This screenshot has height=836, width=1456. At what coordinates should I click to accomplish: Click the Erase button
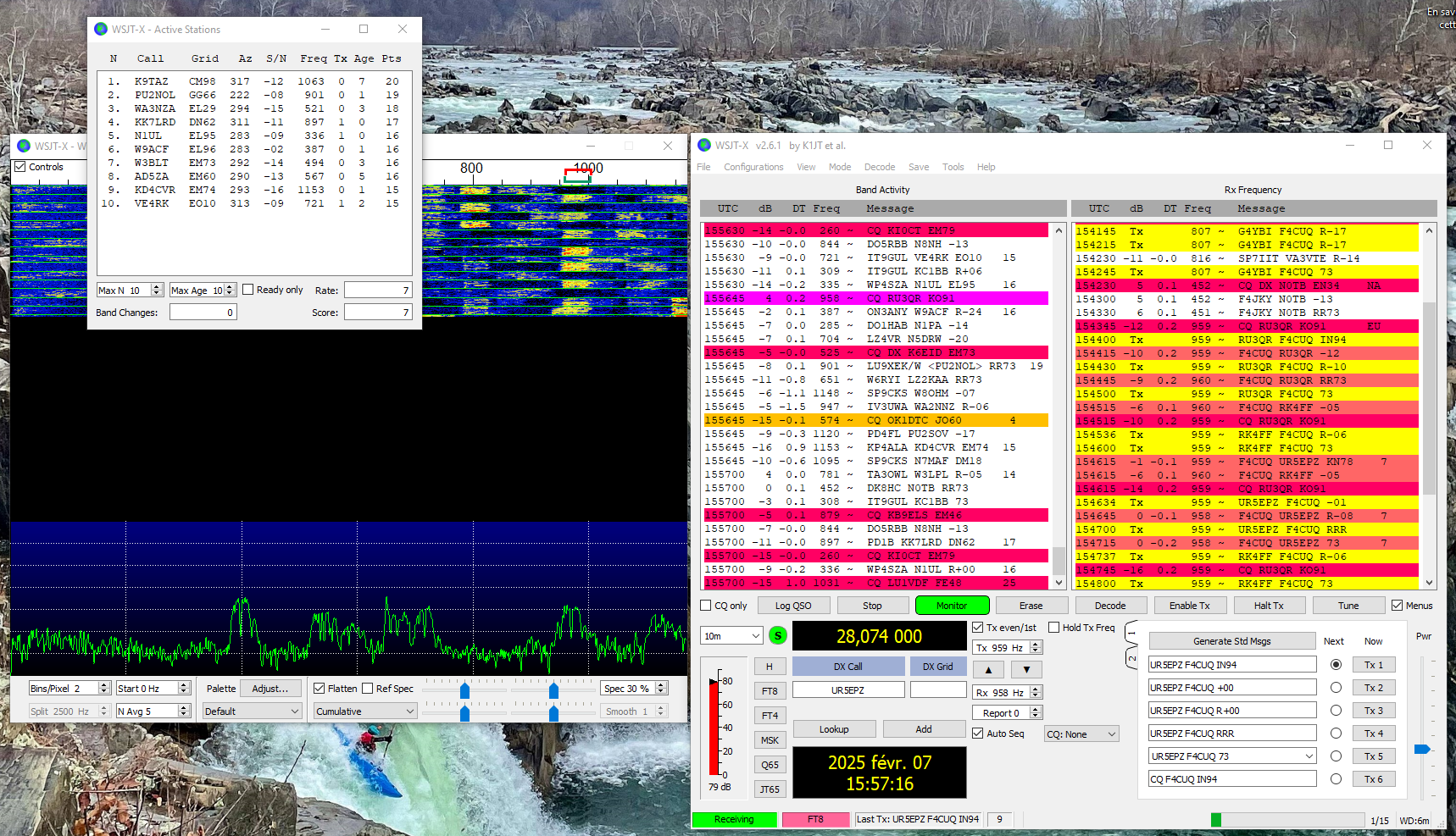coord(1031,606)
